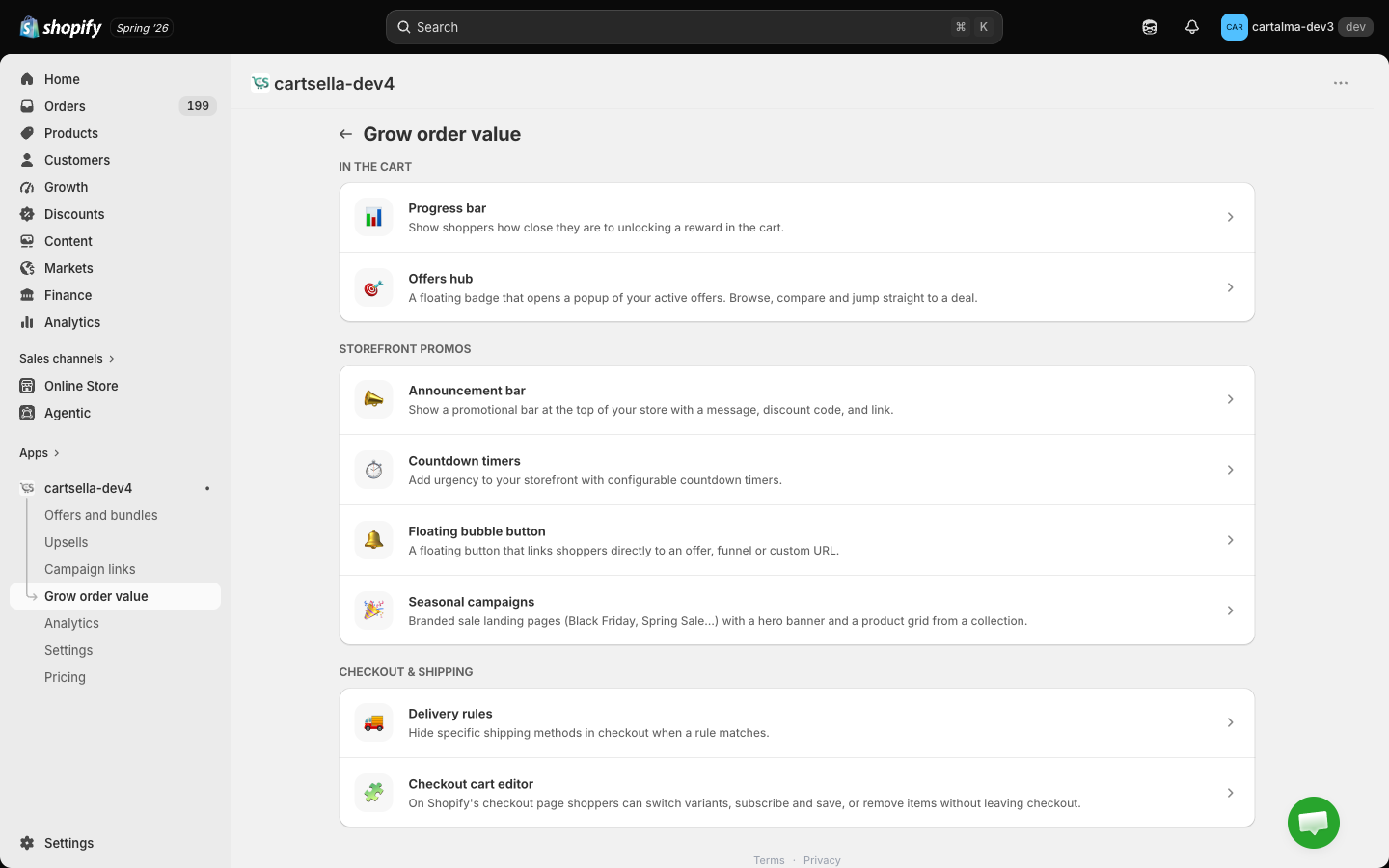Click the Home icon in sidebar
Viewport: 1389px width, 868px height.
(27, 79)
